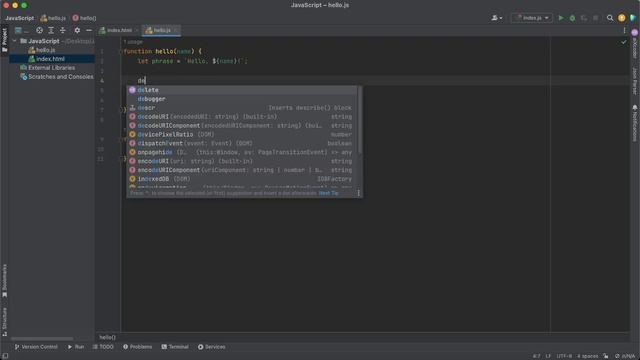Click the '1 usage' inlay hint above the function

pos(133,42)
